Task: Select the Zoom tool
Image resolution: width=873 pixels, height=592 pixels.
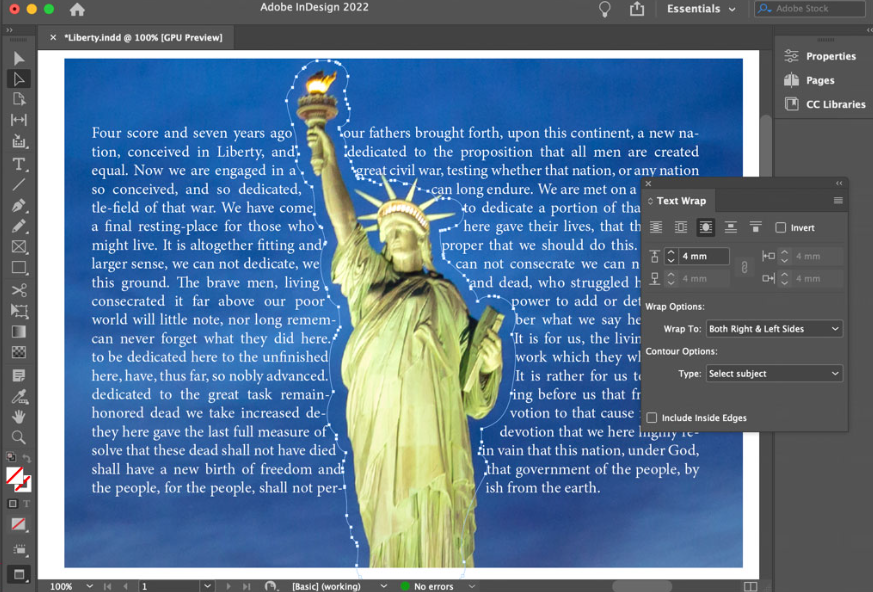Action: pos(18,437)
